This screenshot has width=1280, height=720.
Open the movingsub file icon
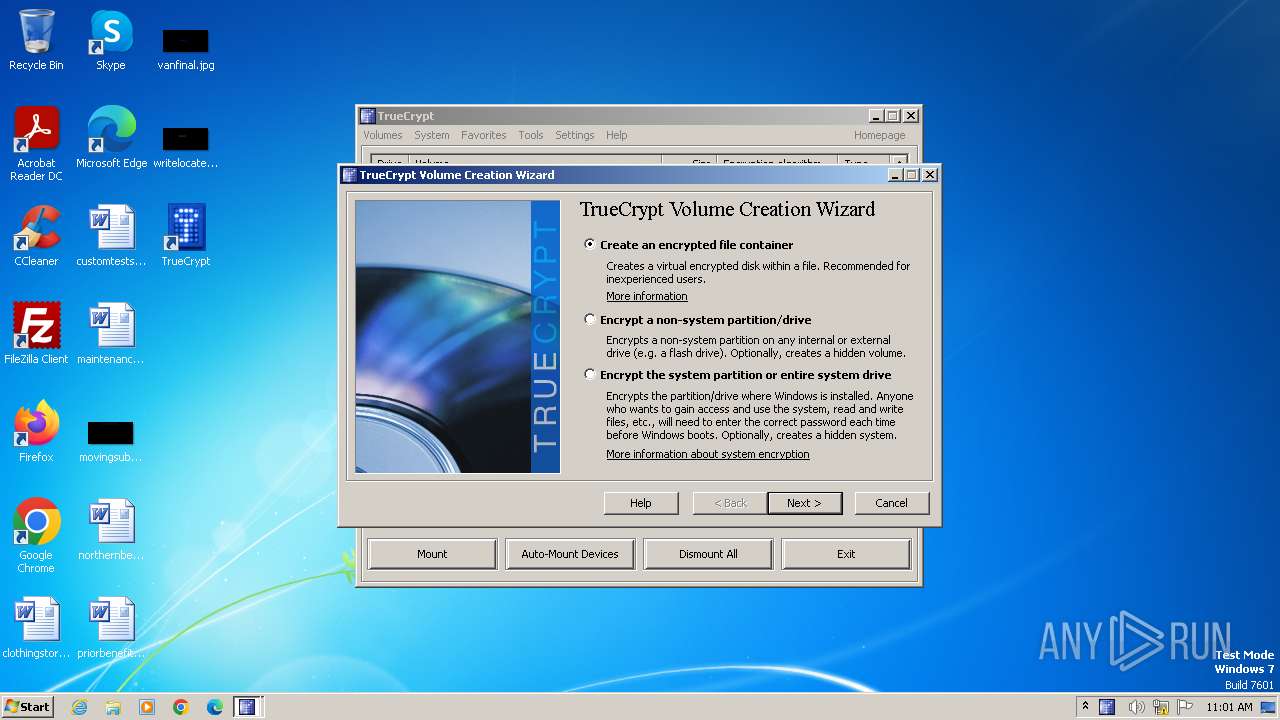point(111,440)
